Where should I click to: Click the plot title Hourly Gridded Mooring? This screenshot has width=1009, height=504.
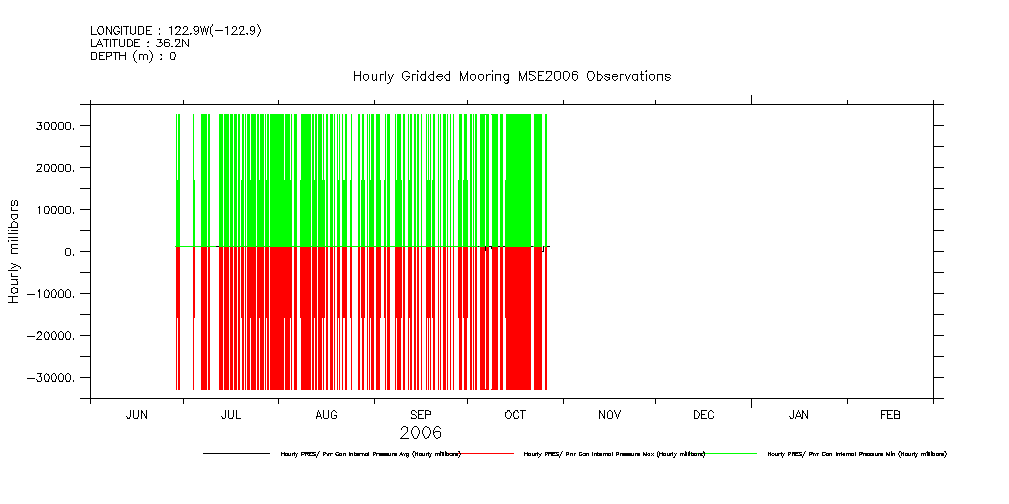511,76
